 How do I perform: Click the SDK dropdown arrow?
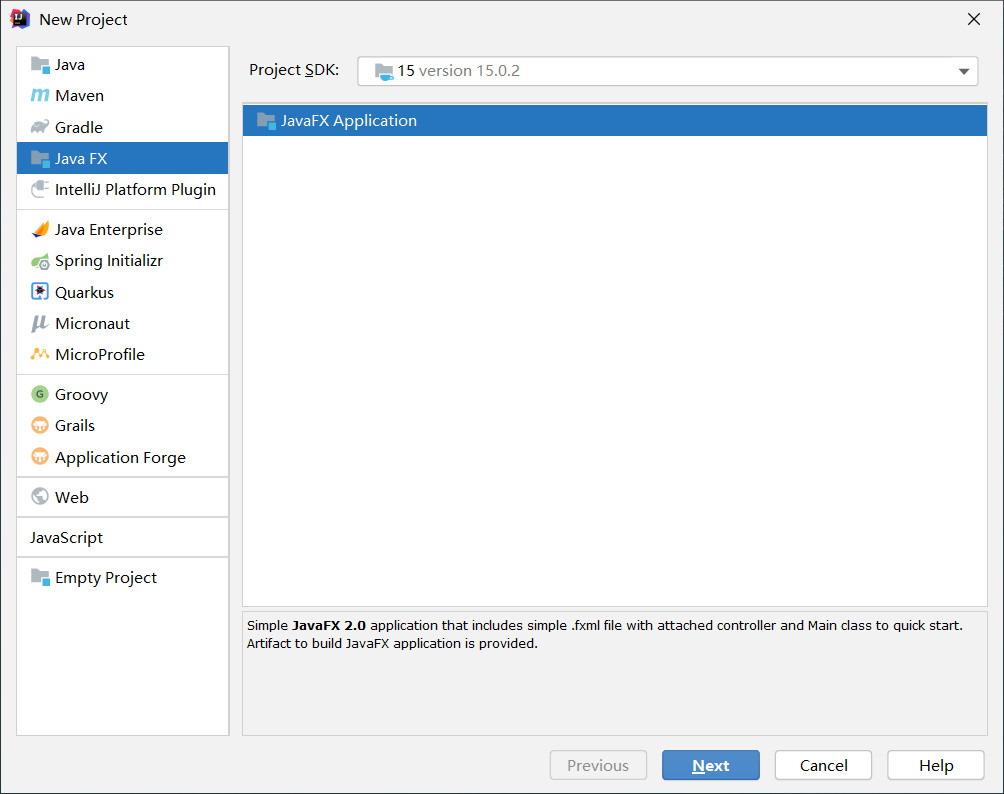(963, 71)
